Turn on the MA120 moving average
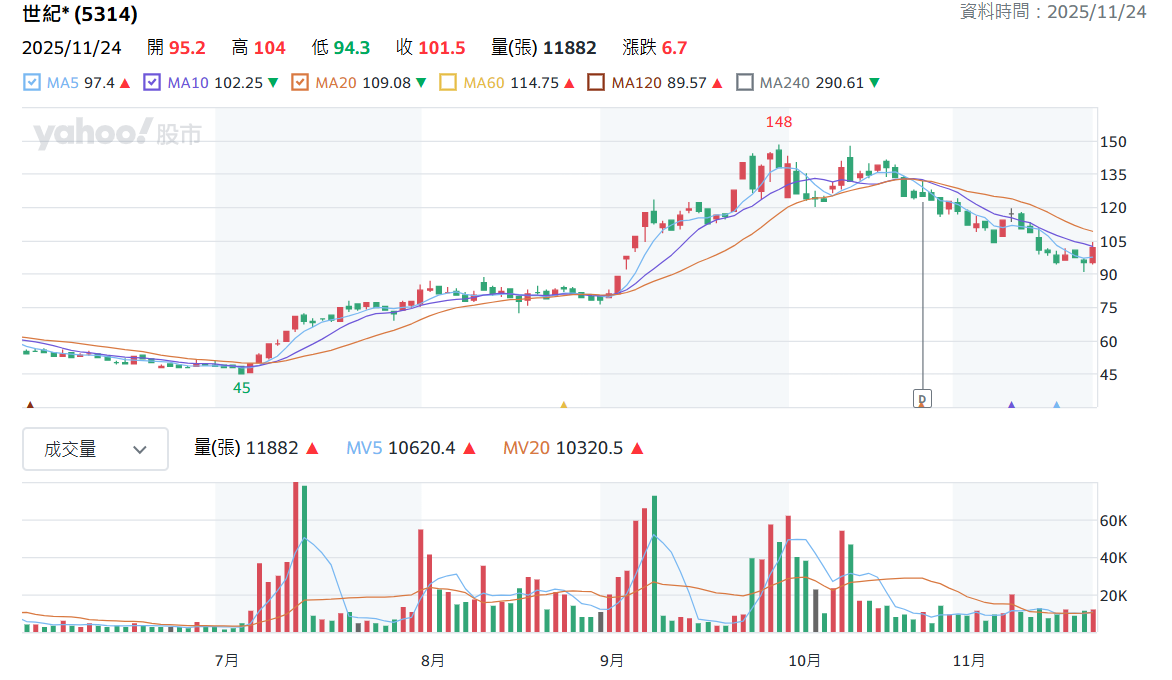This screenshot has height=680, width=1172. [x=596, y=82]
